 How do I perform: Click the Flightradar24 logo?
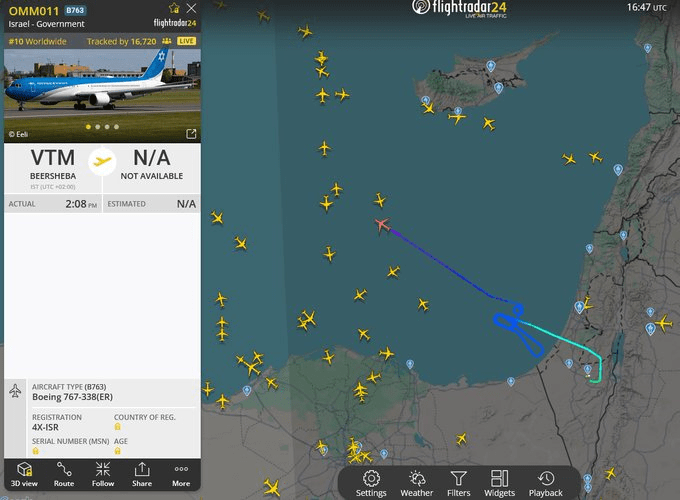[x=460, y=8]
